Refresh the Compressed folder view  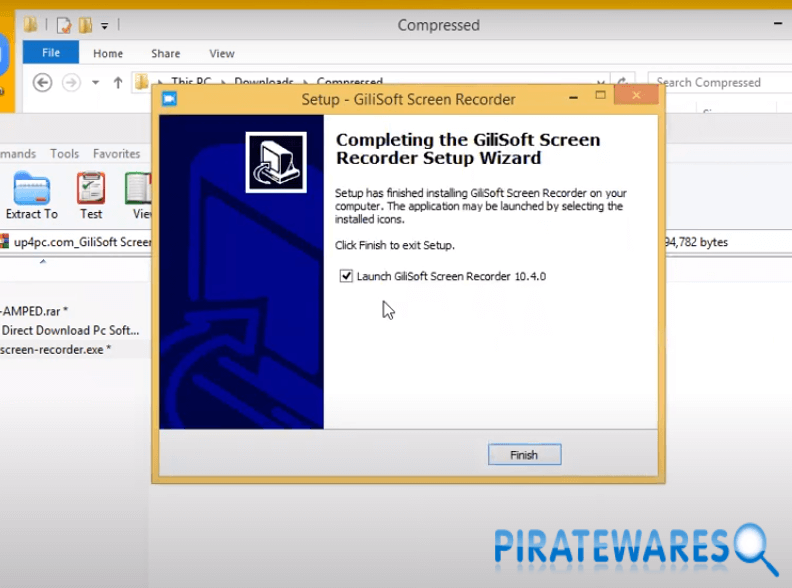(624, 83)
